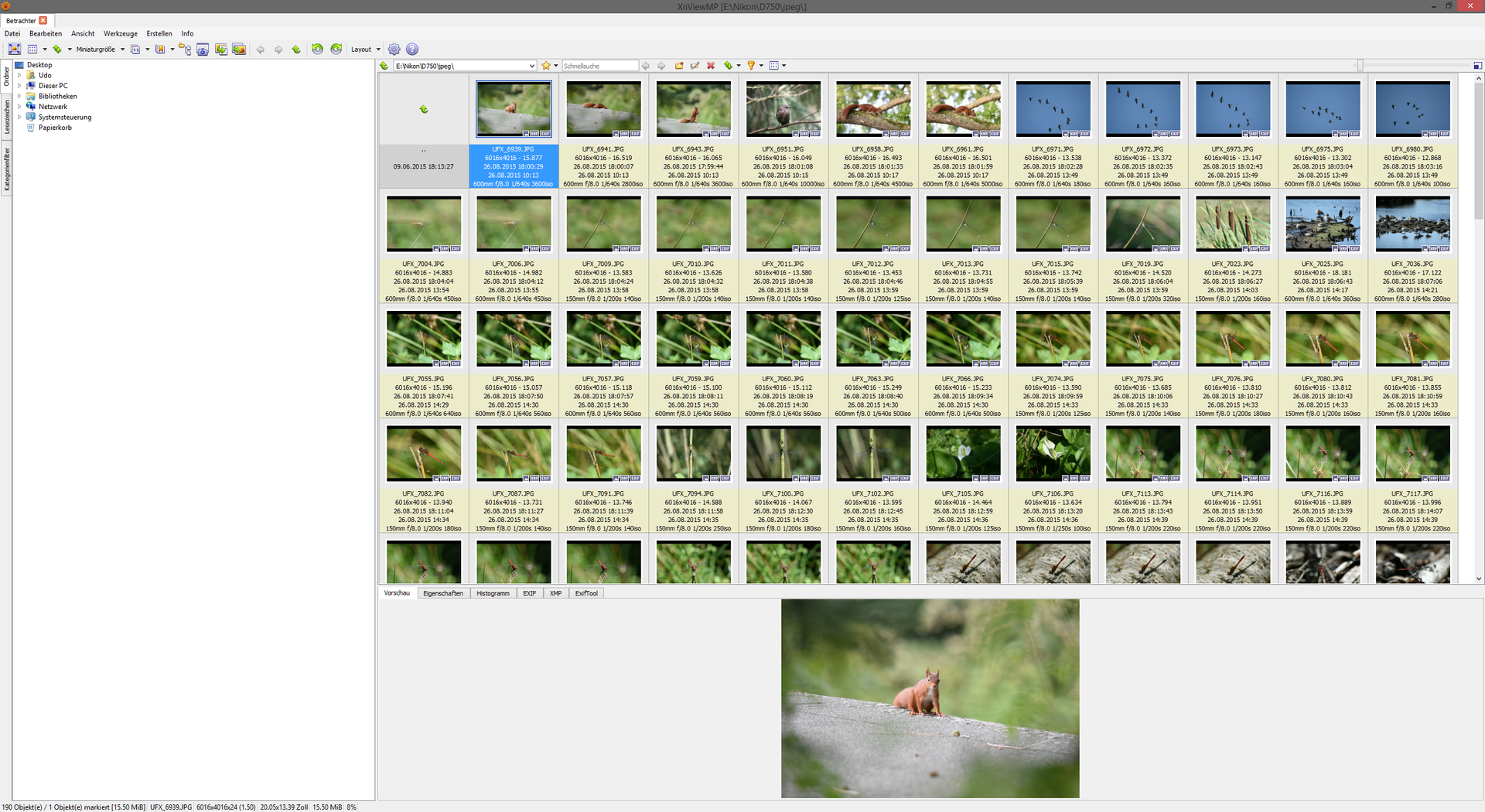Toggle fullscreen view in main toolbar
Screen dimensions: 1485x812
pyautogui.click(x=14, y=49)
